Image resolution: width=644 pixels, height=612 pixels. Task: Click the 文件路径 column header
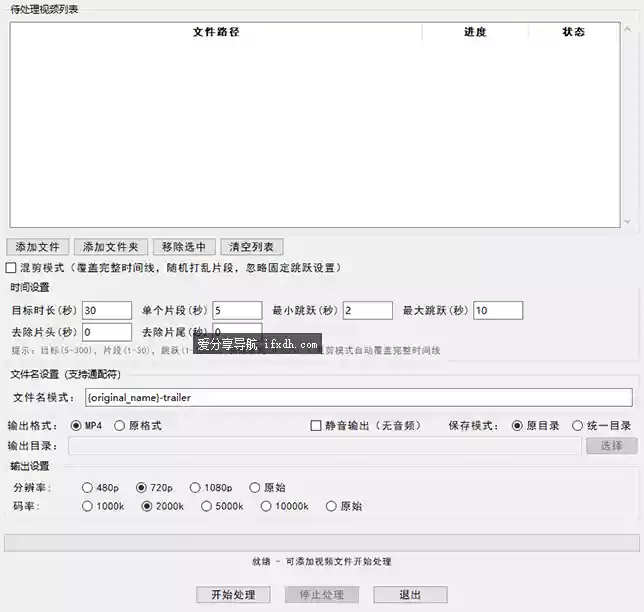pos(216,32)
